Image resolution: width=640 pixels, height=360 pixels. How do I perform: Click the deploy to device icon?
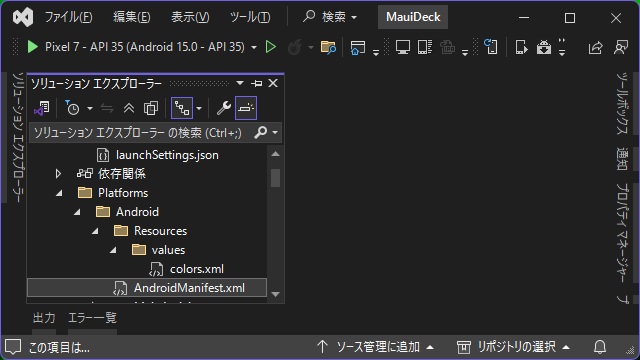click(521, 47)
